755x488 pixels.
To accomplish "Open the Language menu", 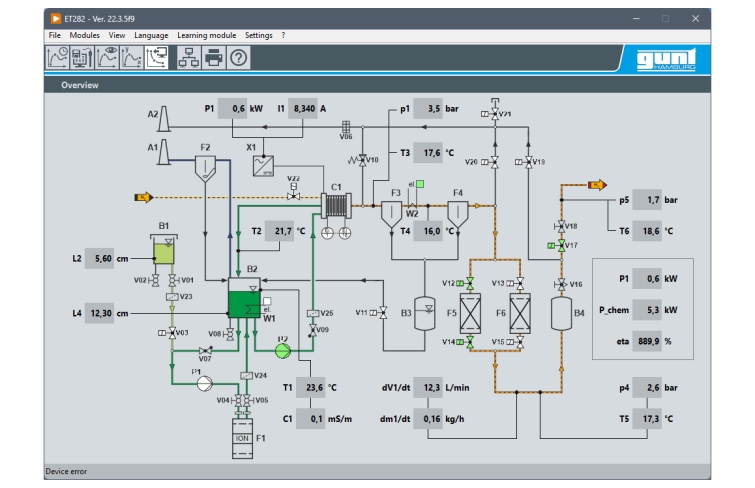I will pyautogui.click(x=151, y=35).
